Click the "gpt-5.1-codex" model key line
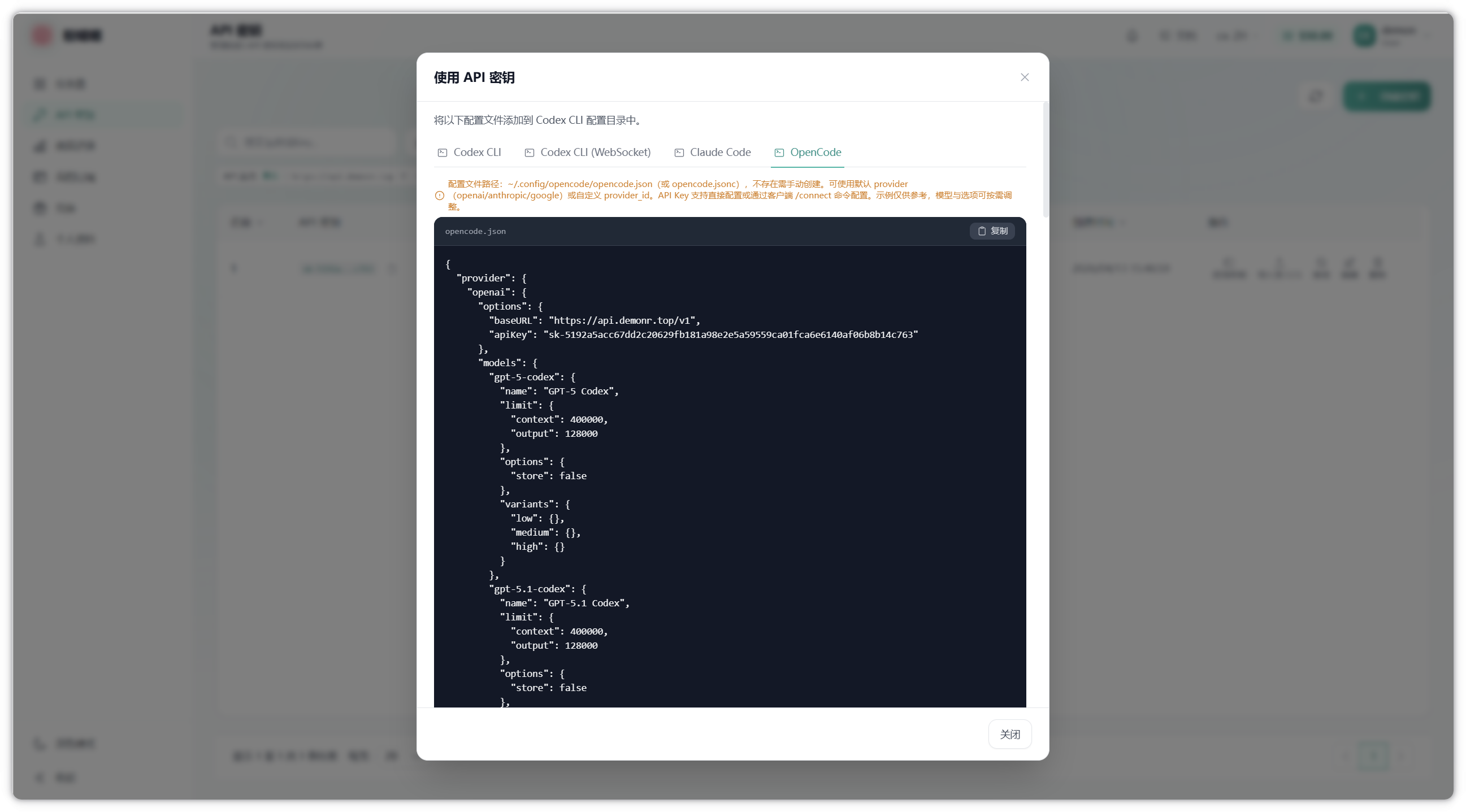 pos(538,589)
